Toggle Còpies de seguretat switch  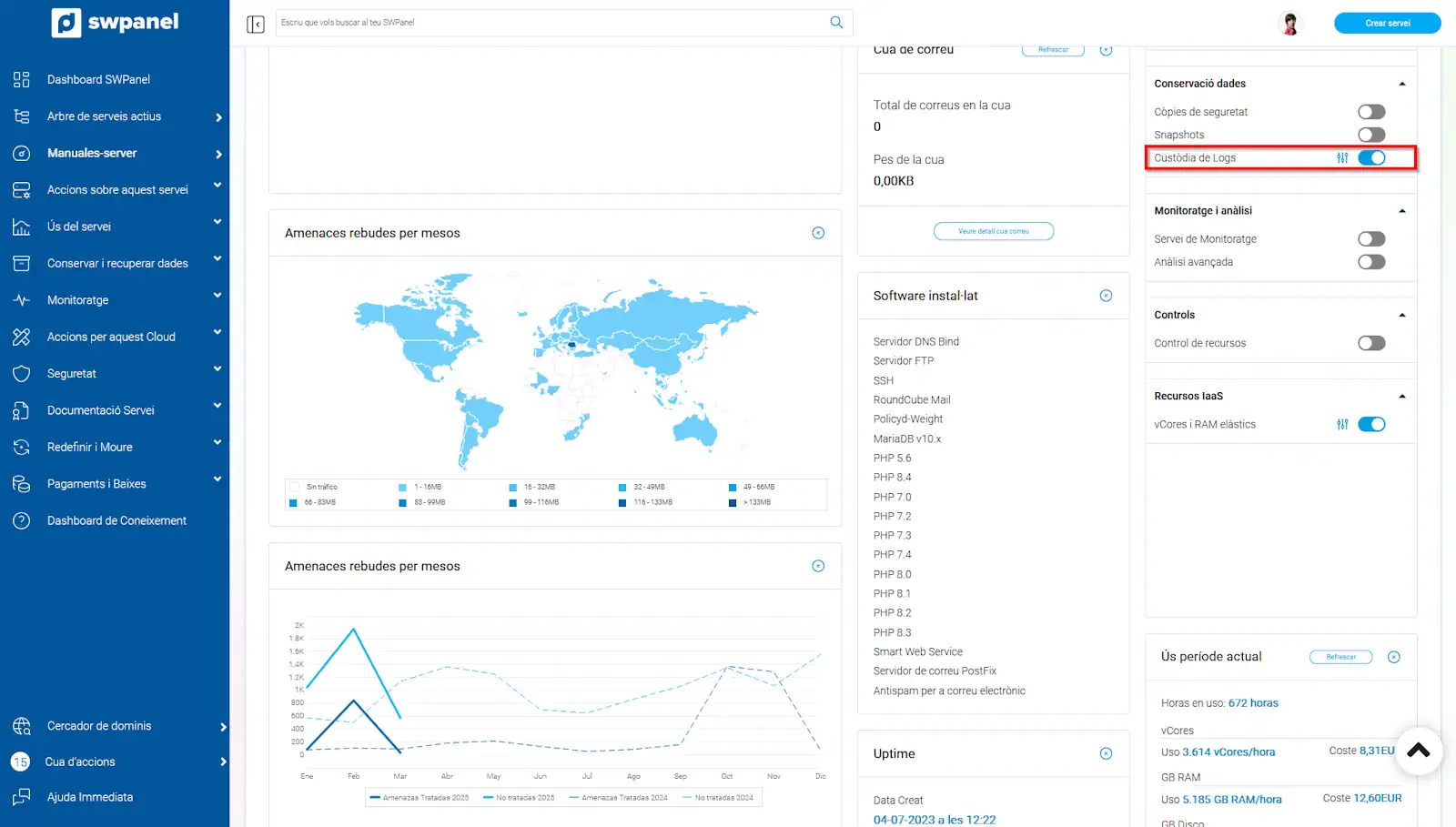(x=1371, y=112)
